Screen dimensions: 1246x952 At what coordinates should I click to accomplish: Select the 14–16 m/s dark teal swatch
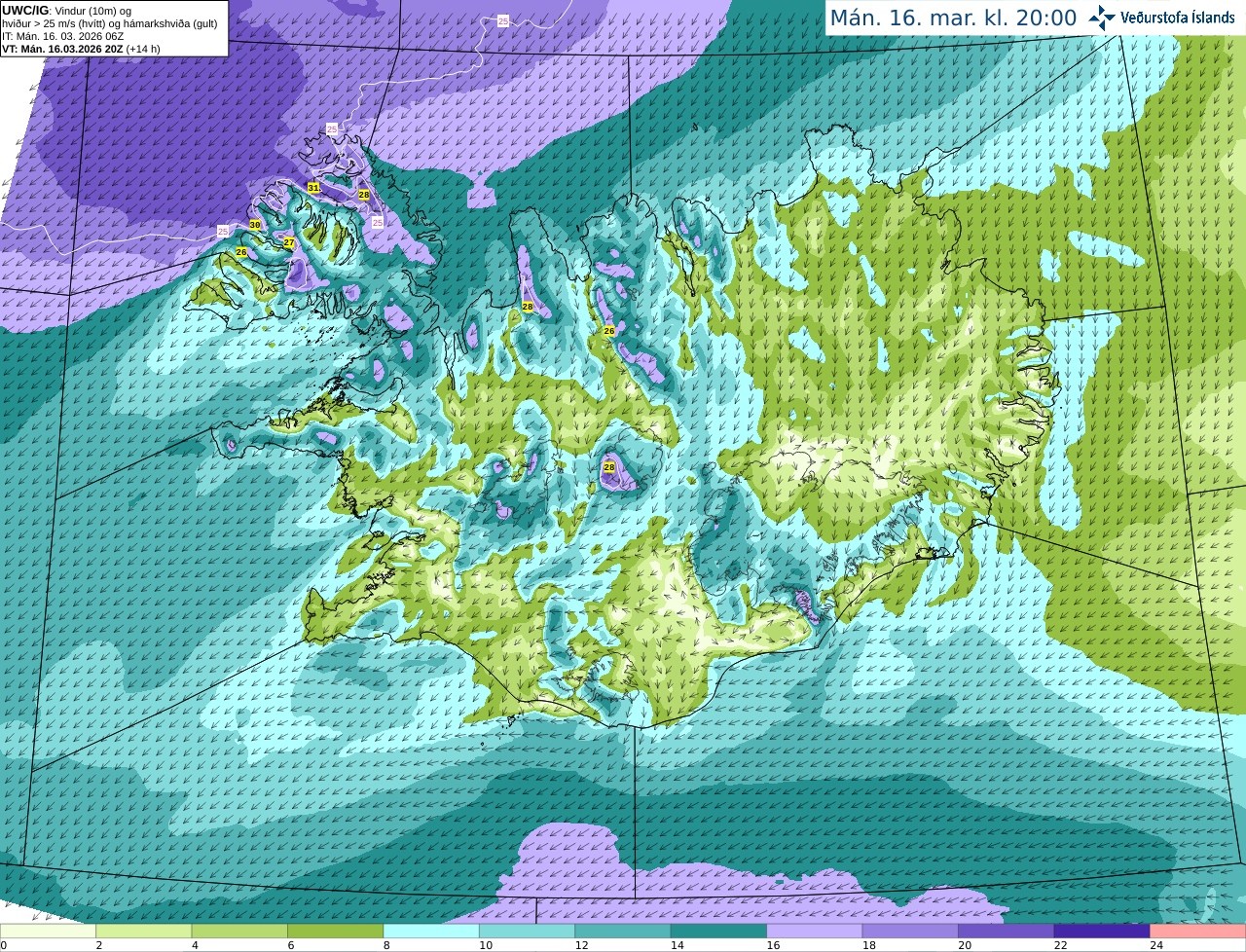[x=719, y=932]
